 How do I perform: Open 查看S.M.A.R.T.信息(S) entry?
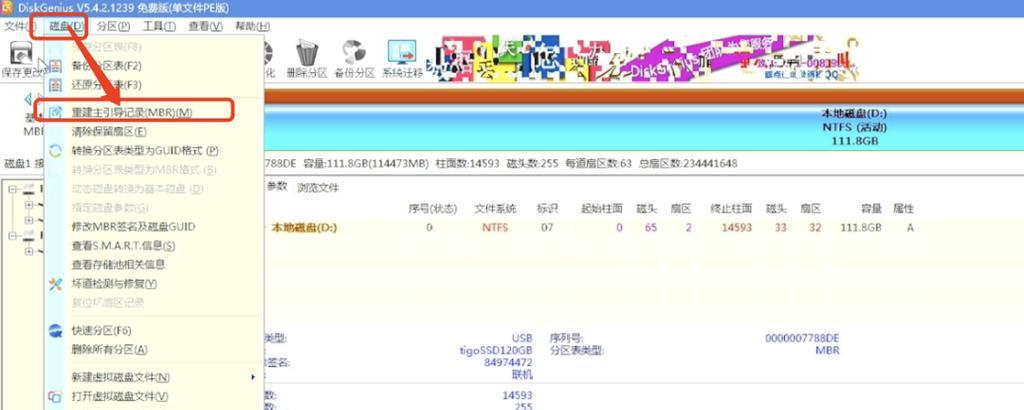click(123, 246)
